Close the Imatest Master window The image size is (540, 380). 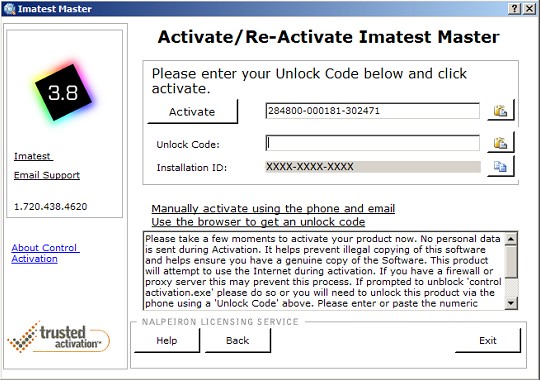tap(529, 9)
